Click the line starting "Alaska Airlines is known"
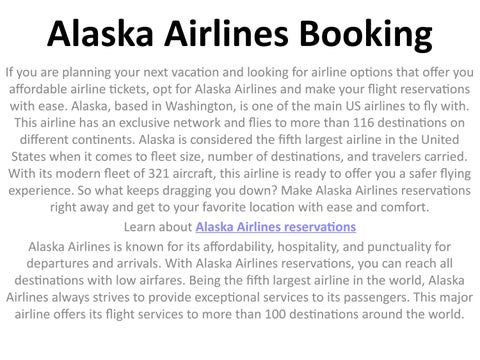The width and height of the screenshot is (480, 360). click(x=240, y=247)
